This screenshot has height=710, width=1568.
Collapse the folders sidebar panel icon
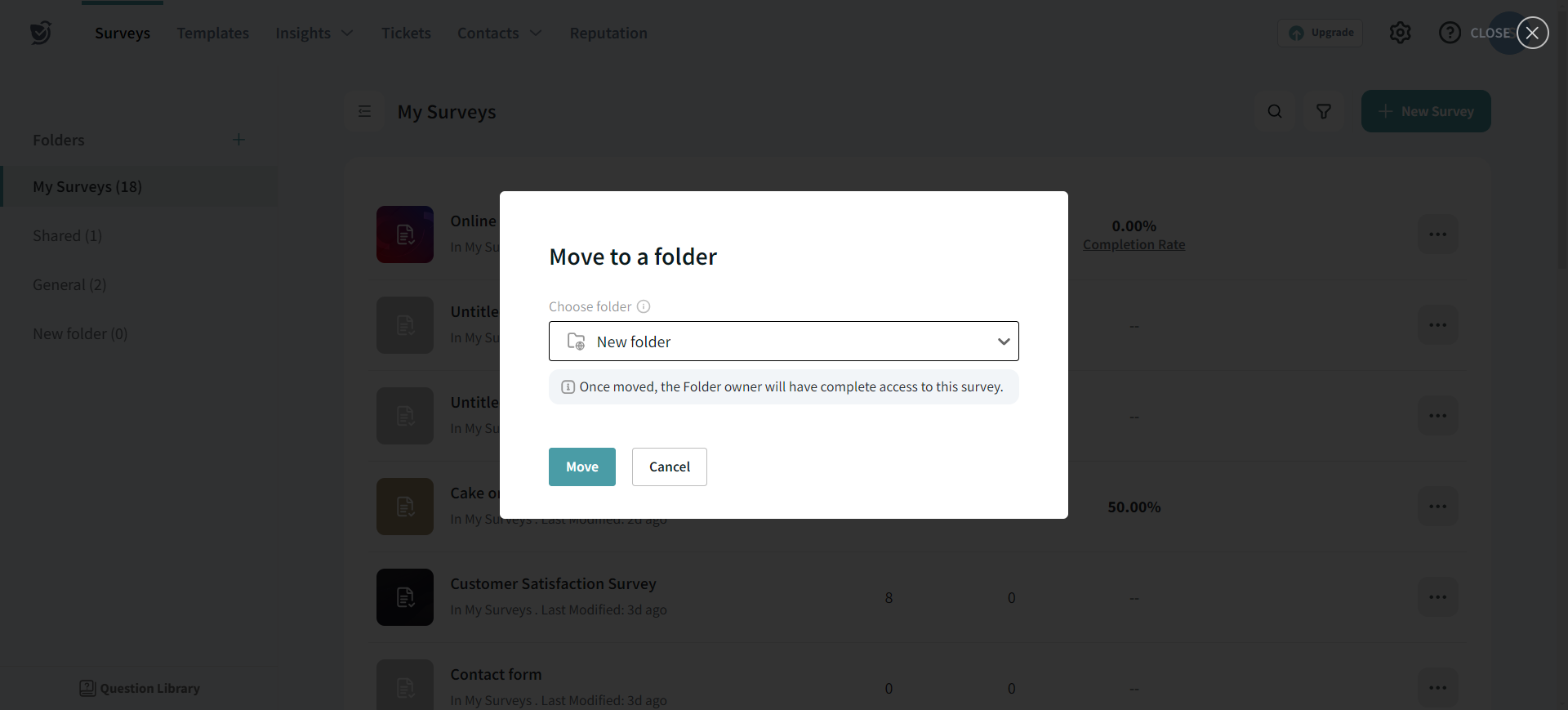pos(365,112)
